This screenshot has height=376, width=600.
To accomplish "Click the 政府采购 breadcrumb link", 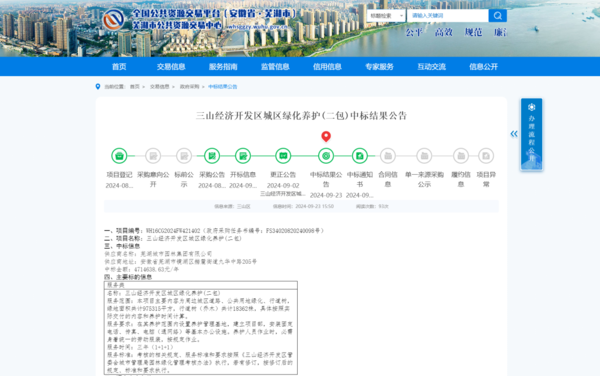I will [189, 87].
